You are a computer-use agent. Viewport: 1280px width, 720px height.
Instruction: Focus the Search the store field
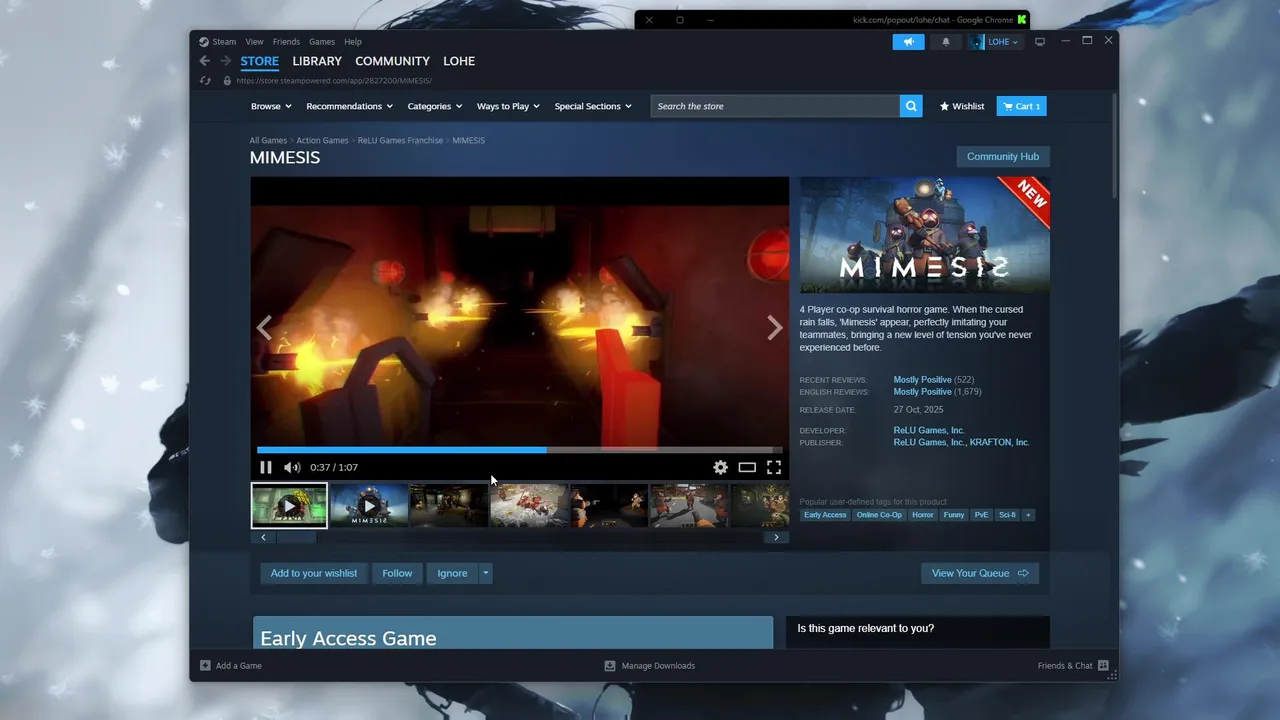coord(775,106)
